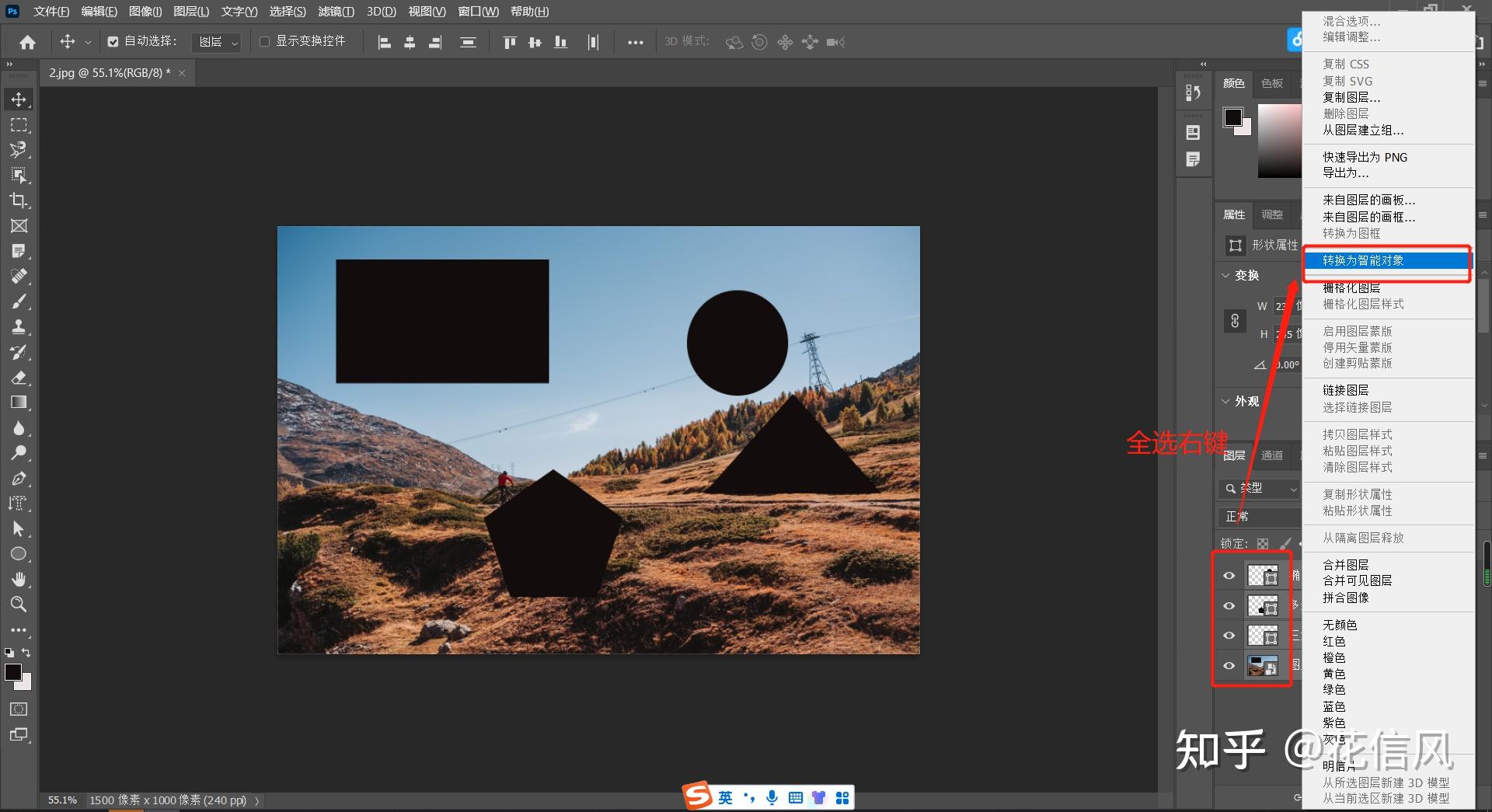Align left edges of layers
The height and width of the screenshot is (812, 1492).
pos(384,42)
